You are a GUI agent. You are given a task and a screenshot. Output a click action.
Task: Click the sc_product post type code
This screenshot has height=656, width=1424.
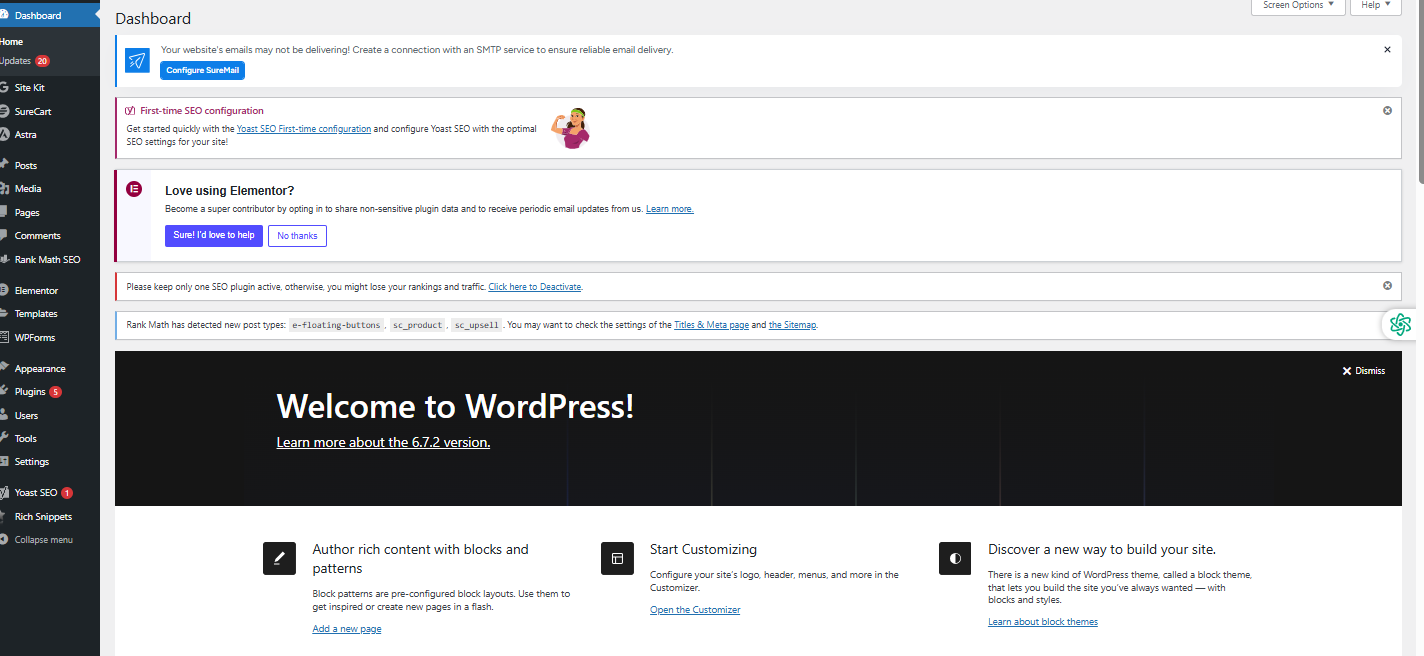(417, 325)
